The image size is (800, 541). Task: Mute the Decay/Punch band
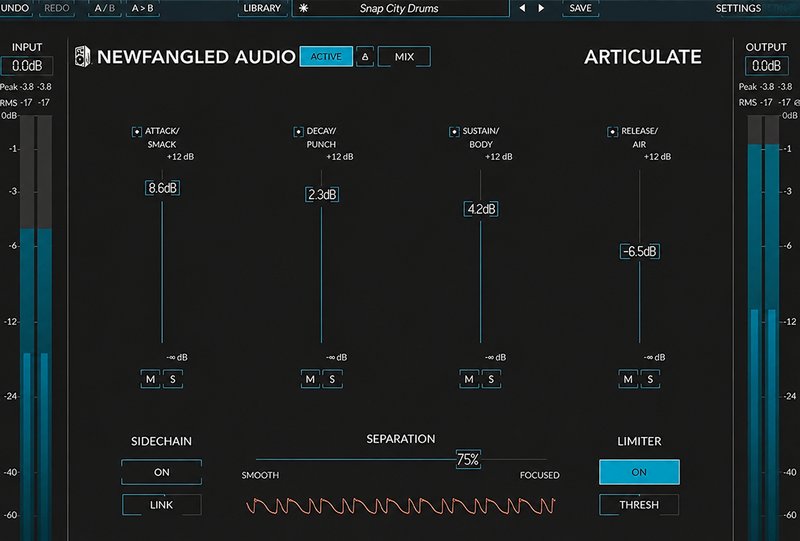[310, 379]
